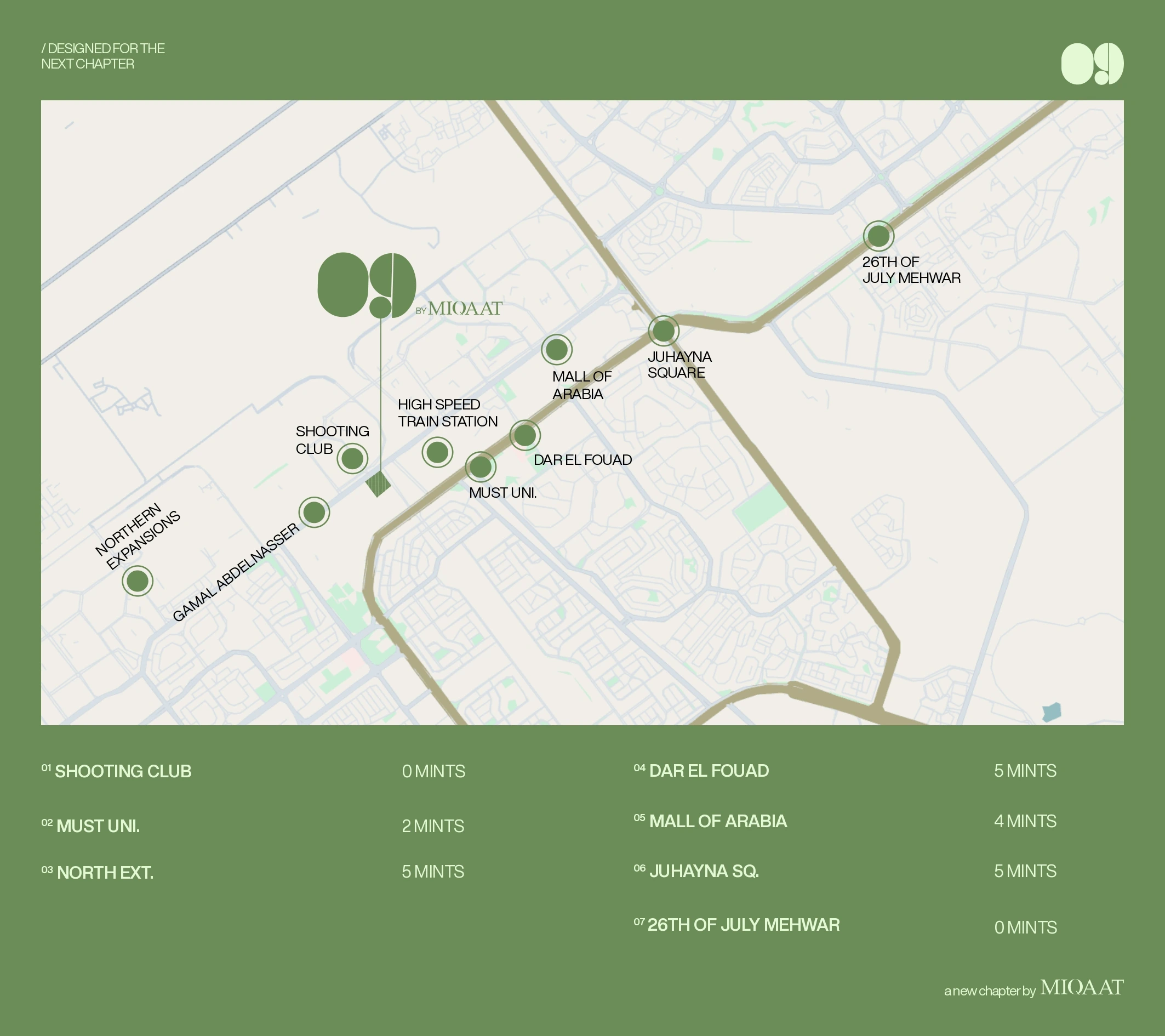Click 'a new chapter by' footer text
The width and height of the screenshot is (1165, 1036).
point(990,991)
